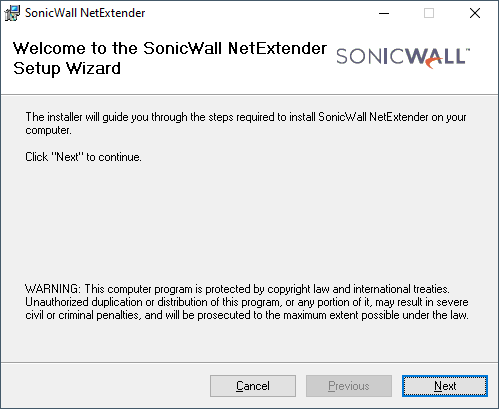Close the setup wizard with the X

(x=475, y=13)
